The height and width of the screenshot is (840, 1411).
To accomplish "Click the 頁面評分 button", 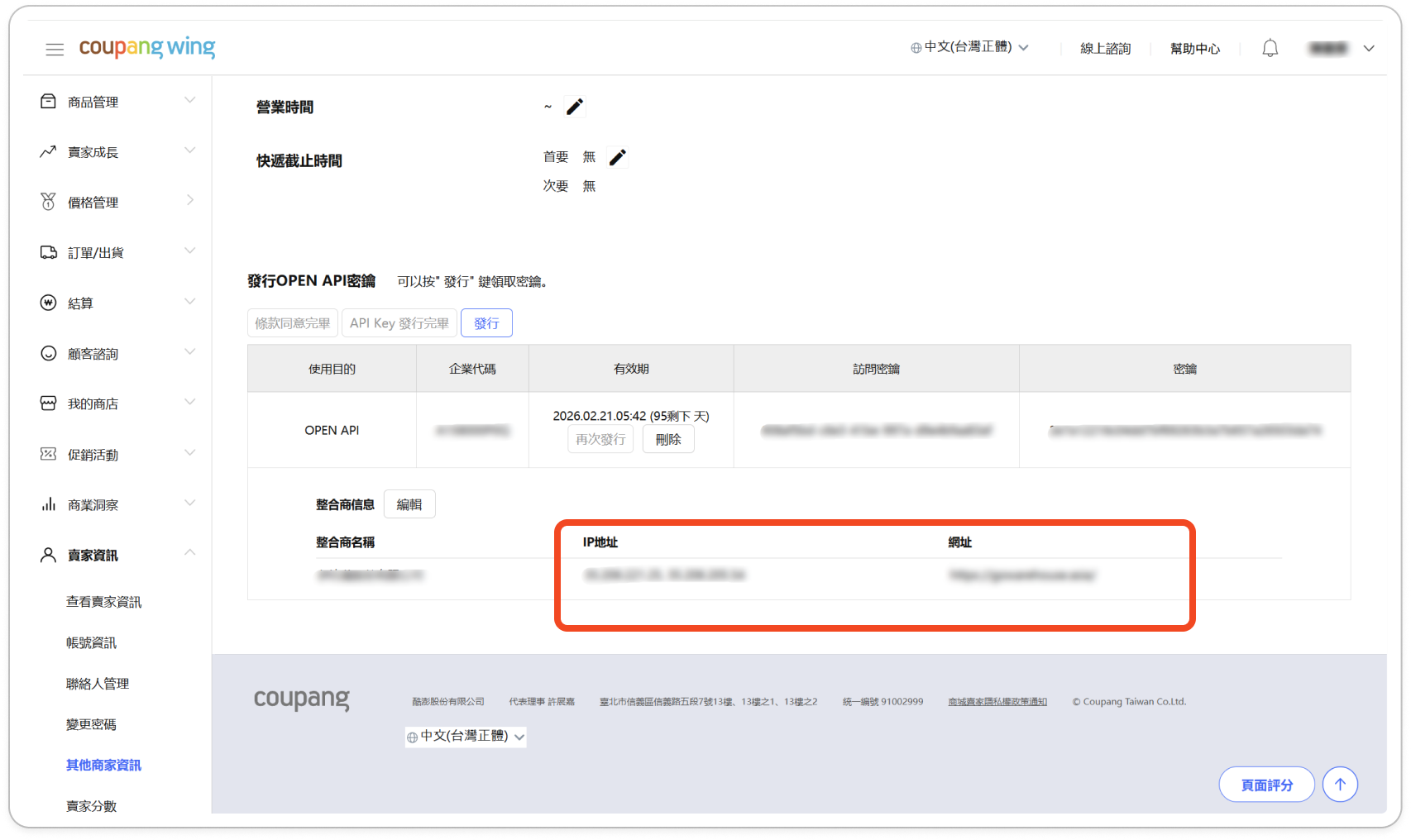I will pos(1266,785).
